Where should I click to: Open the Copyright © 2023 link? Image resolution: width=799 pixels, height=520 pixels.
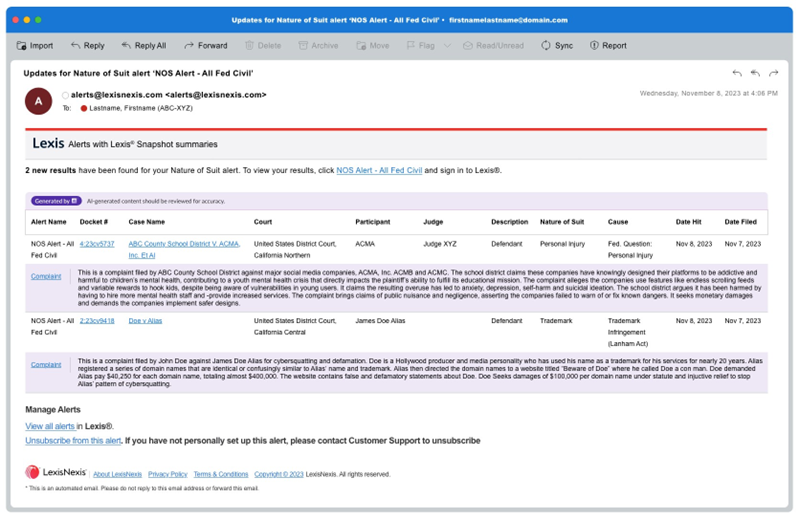click(x=279, y=474)
